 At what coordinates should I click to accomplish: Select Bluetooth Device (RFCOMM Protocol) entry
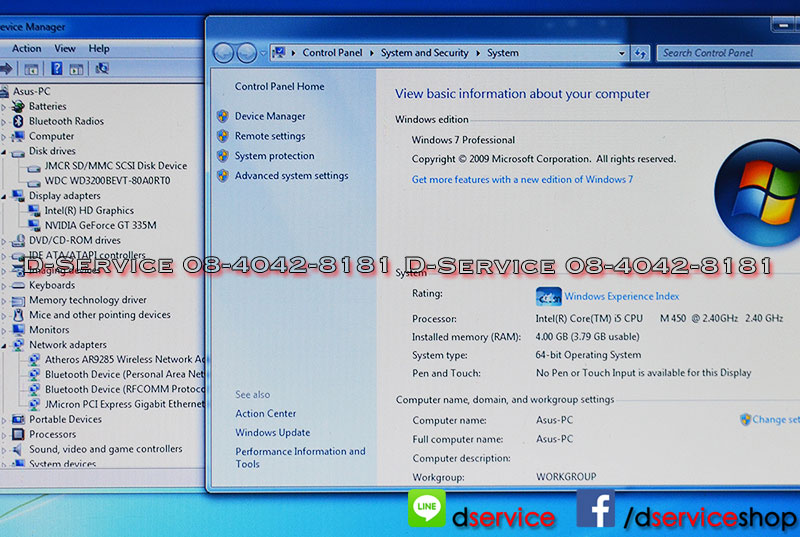[x=124, y=389]
